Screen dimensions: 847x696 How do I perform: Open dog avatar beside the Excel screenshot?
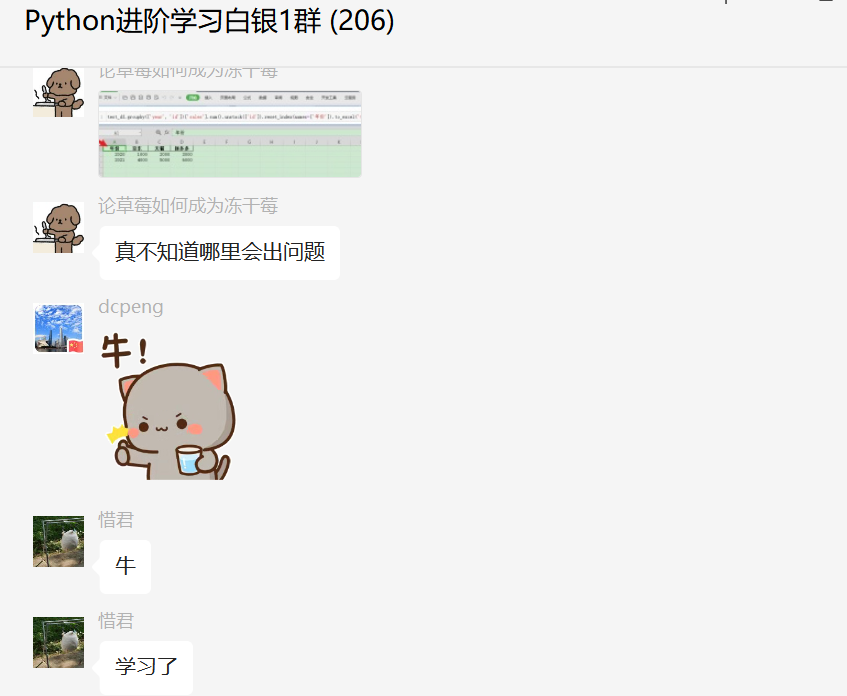coord(58,92)
